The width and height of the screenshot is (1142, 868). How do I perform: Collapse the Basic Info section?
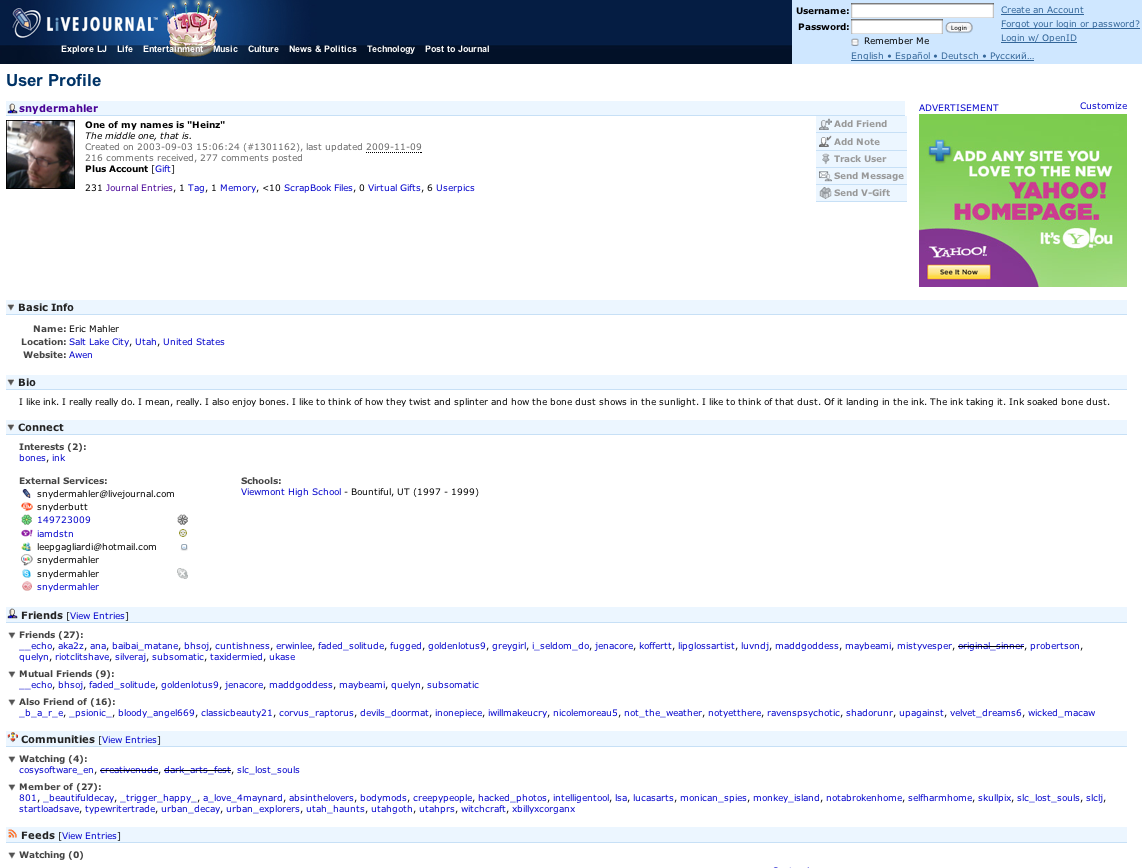pyautogui.click(x=11, y=307)
